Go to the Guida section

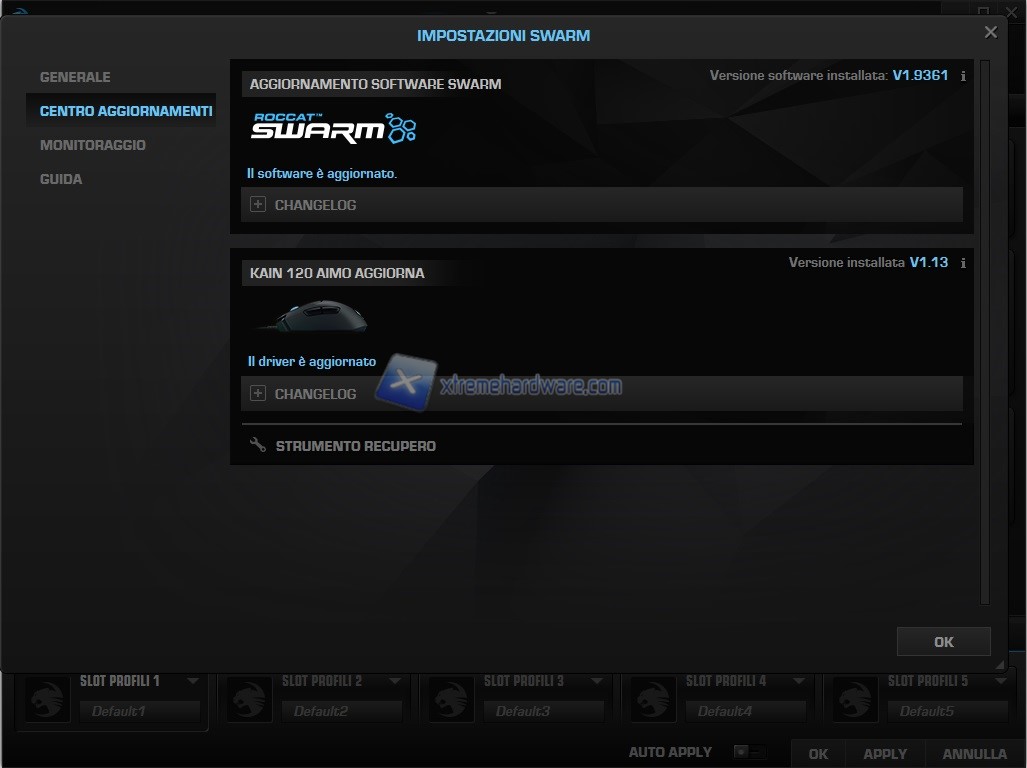61,179
